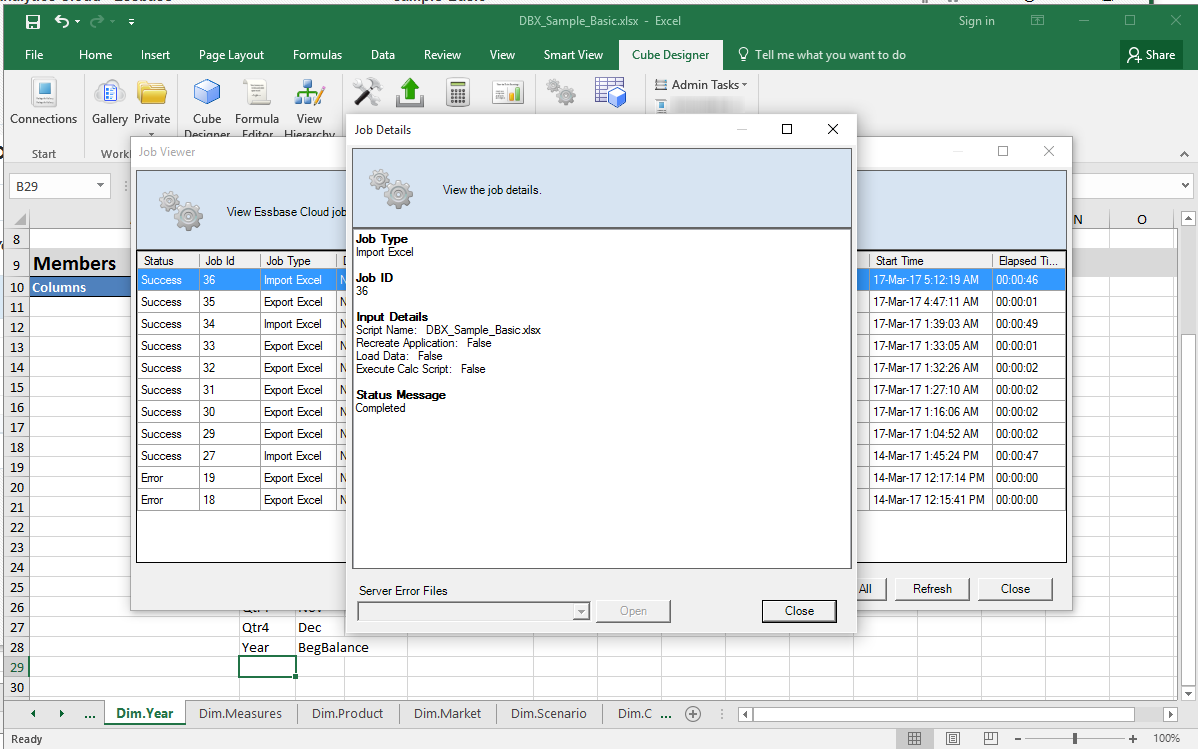The height and width of the screenshot is (749, 1198).
Task: Click the View Jobs gears icon in ribbon
Action: click(x=562, y=93)
